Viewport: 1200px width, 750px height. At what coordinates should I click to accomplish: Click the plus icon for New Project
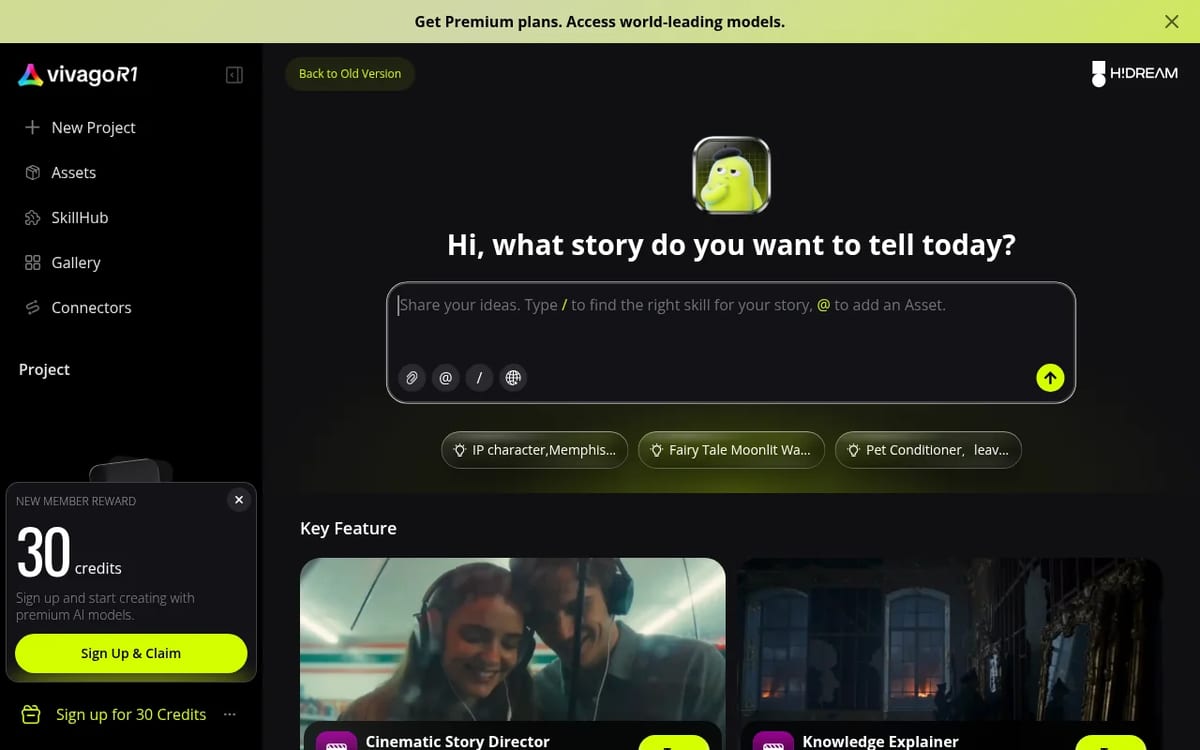(x=32, y=127)
